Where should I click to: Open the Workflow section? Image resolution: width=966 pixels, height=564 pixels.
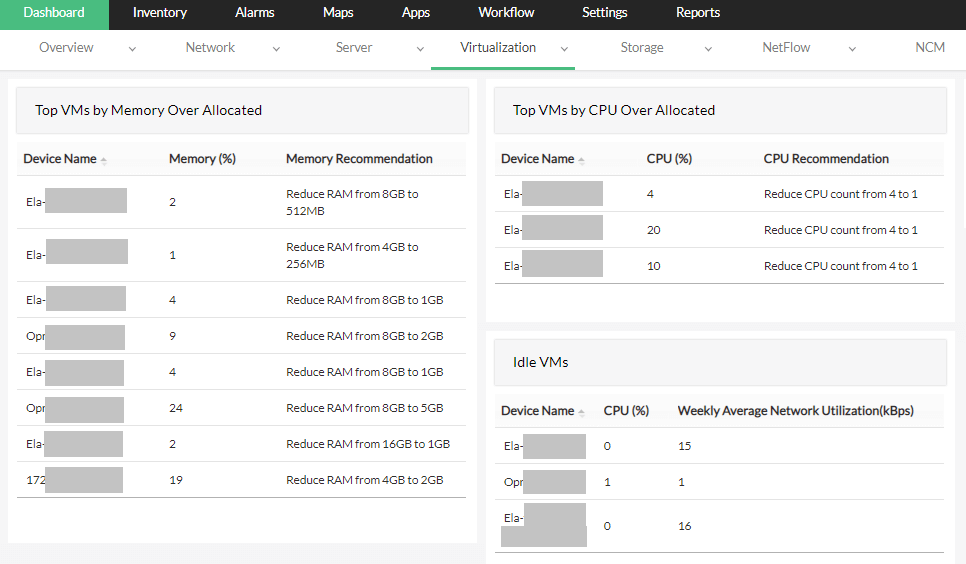click(506, 13)
